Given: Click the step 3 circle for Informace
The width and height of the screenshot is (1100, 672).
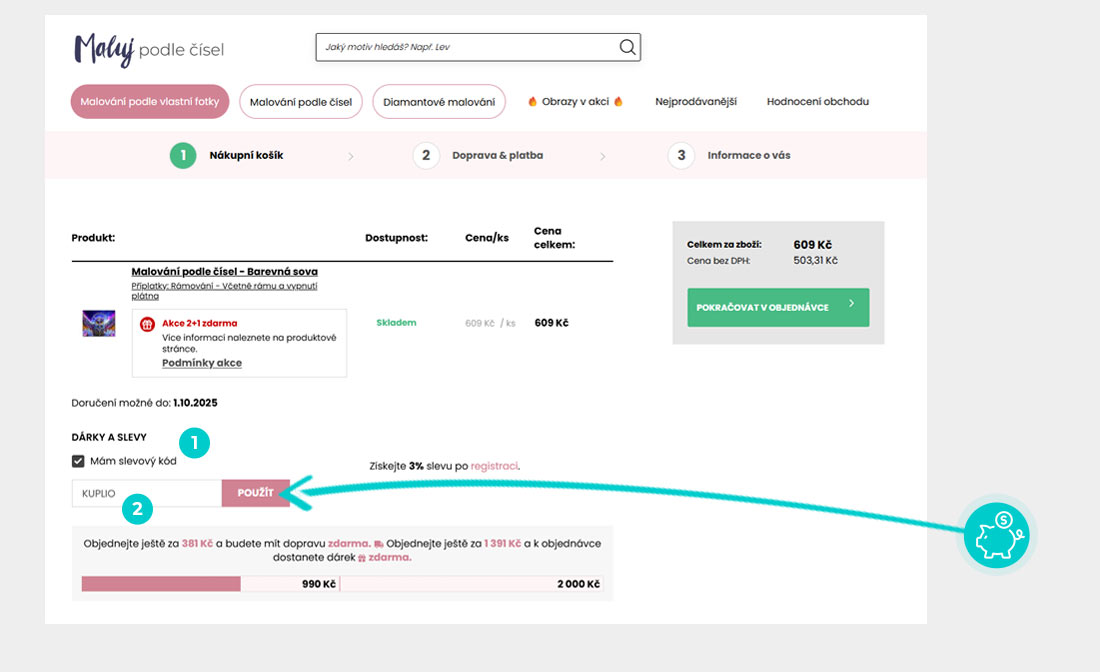Looking at the screenshot, I should 681,156.
